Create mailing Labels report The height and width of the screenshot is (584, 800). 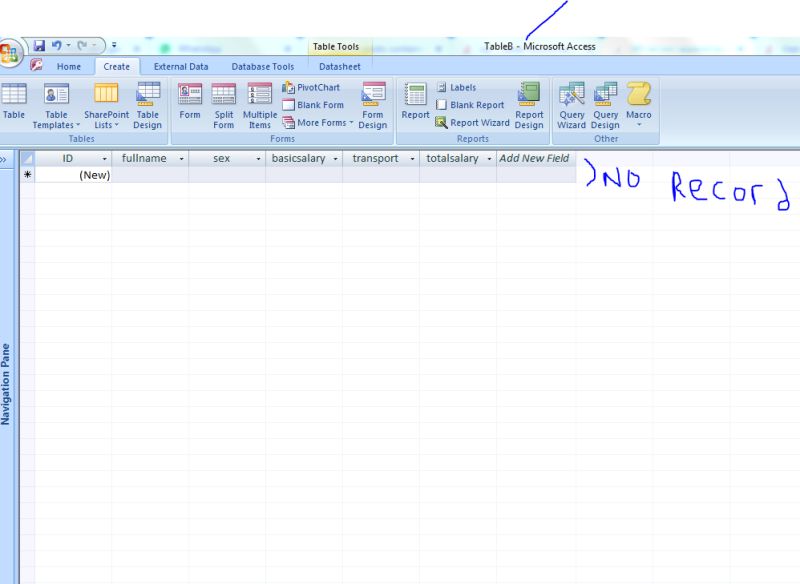[458, 87]
